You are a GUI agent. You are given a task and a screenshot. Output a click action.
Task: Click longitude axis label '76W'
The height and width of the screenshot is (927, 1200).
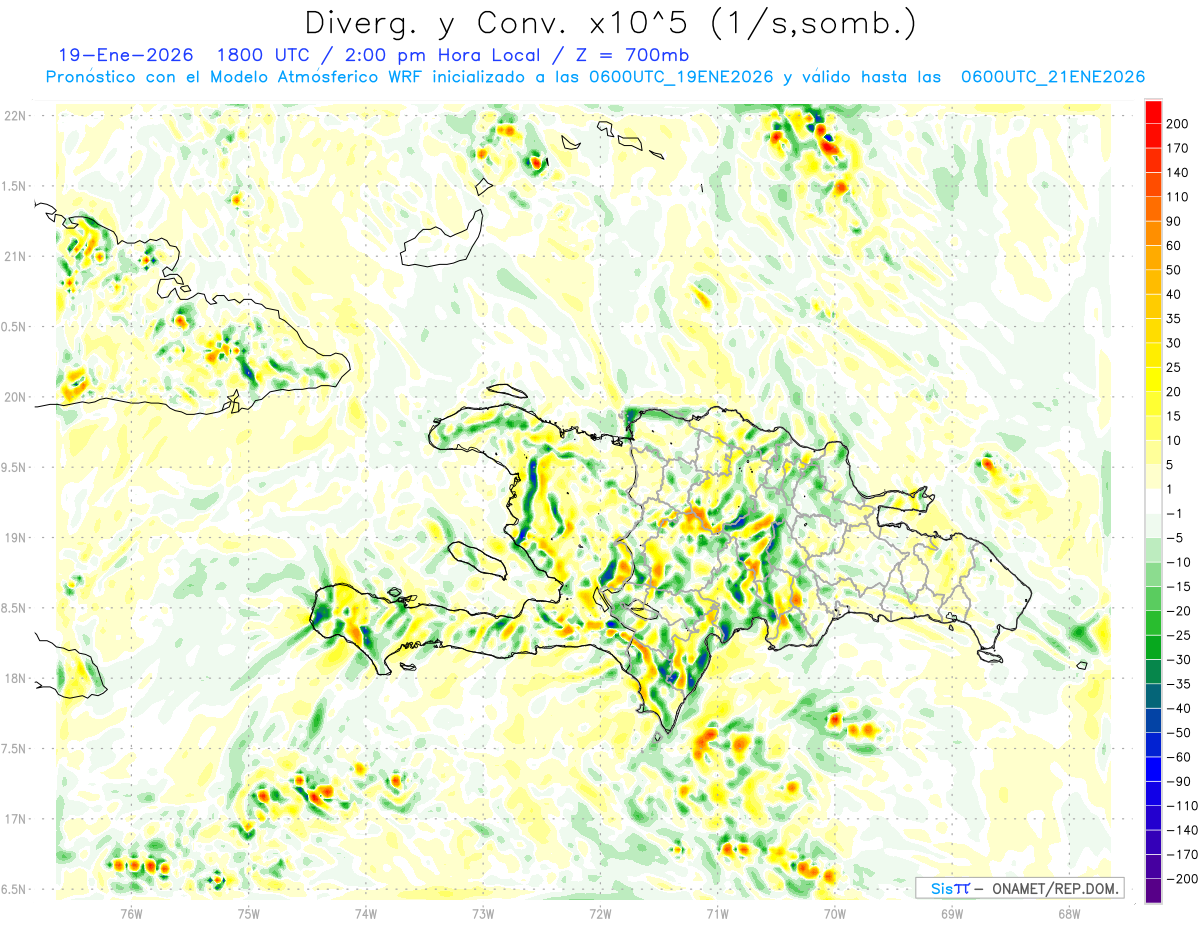(131, 912)
